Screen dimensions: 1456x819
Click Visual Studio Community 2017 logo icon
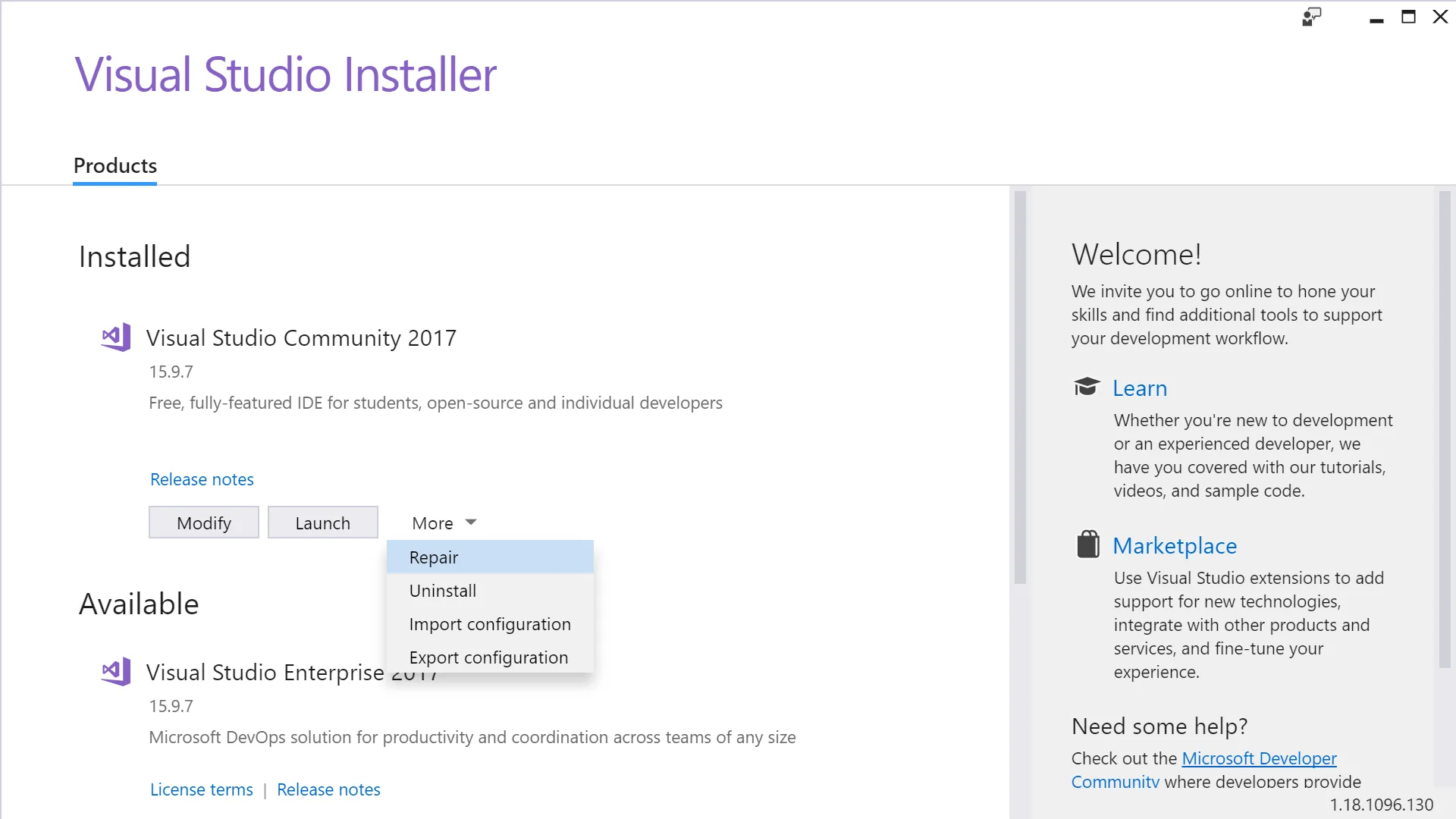click(x=116, y=337)
